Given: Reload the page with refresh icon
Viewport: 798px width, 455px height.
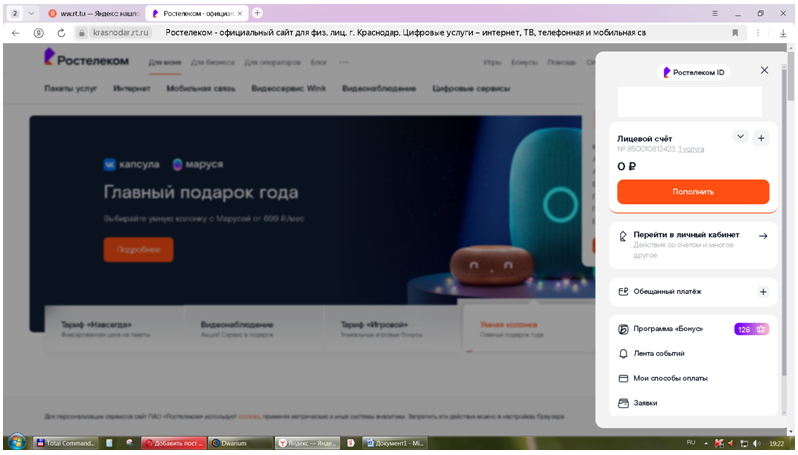Looking at the screenshot, I should click(61, 33).
